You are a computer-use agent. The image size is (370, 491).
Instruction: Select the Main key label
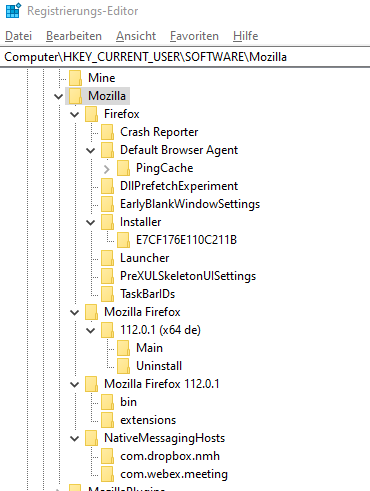click(150, 348)
